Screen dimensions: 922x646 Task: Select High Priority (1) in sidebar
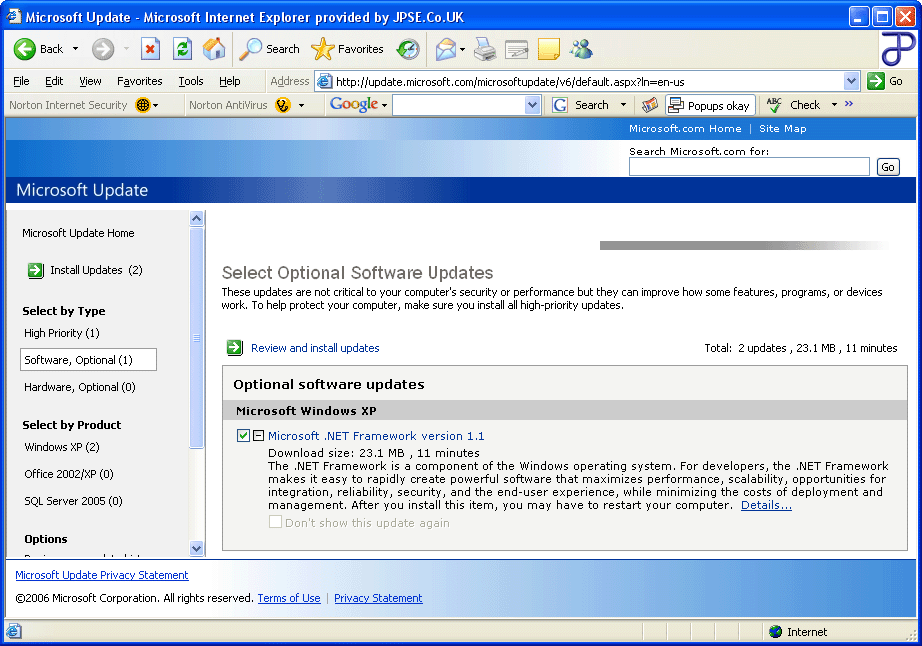[62, 333]
